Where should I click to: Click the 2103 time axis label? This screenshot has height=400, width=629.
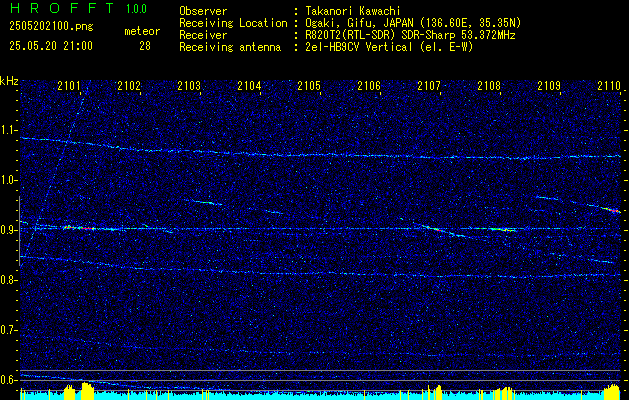click(x=189, y=85)
